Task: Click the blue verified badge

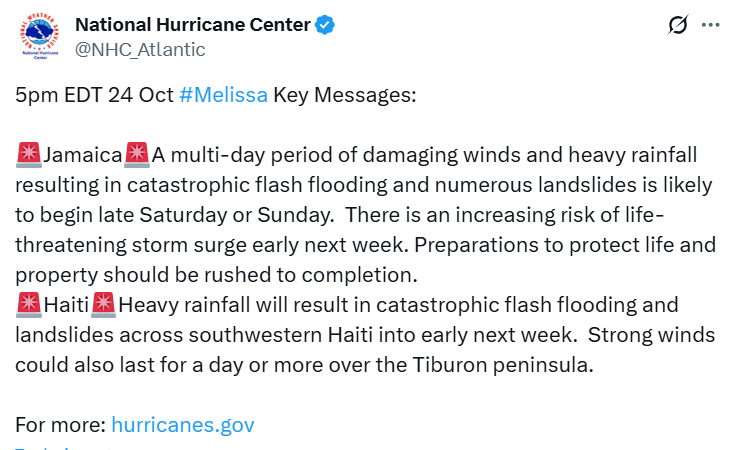Action: click(327, 25)
